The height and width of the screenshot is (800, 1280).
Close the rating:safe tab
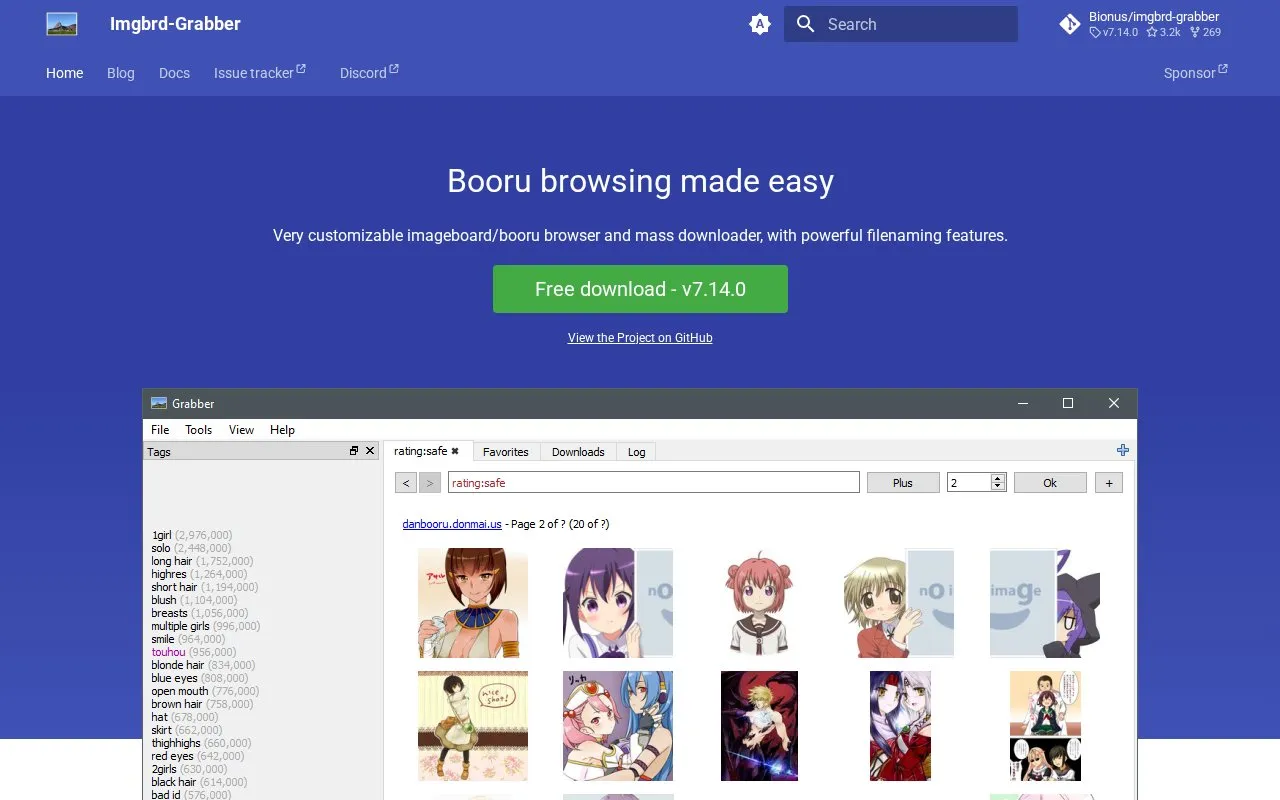[455, 451]
